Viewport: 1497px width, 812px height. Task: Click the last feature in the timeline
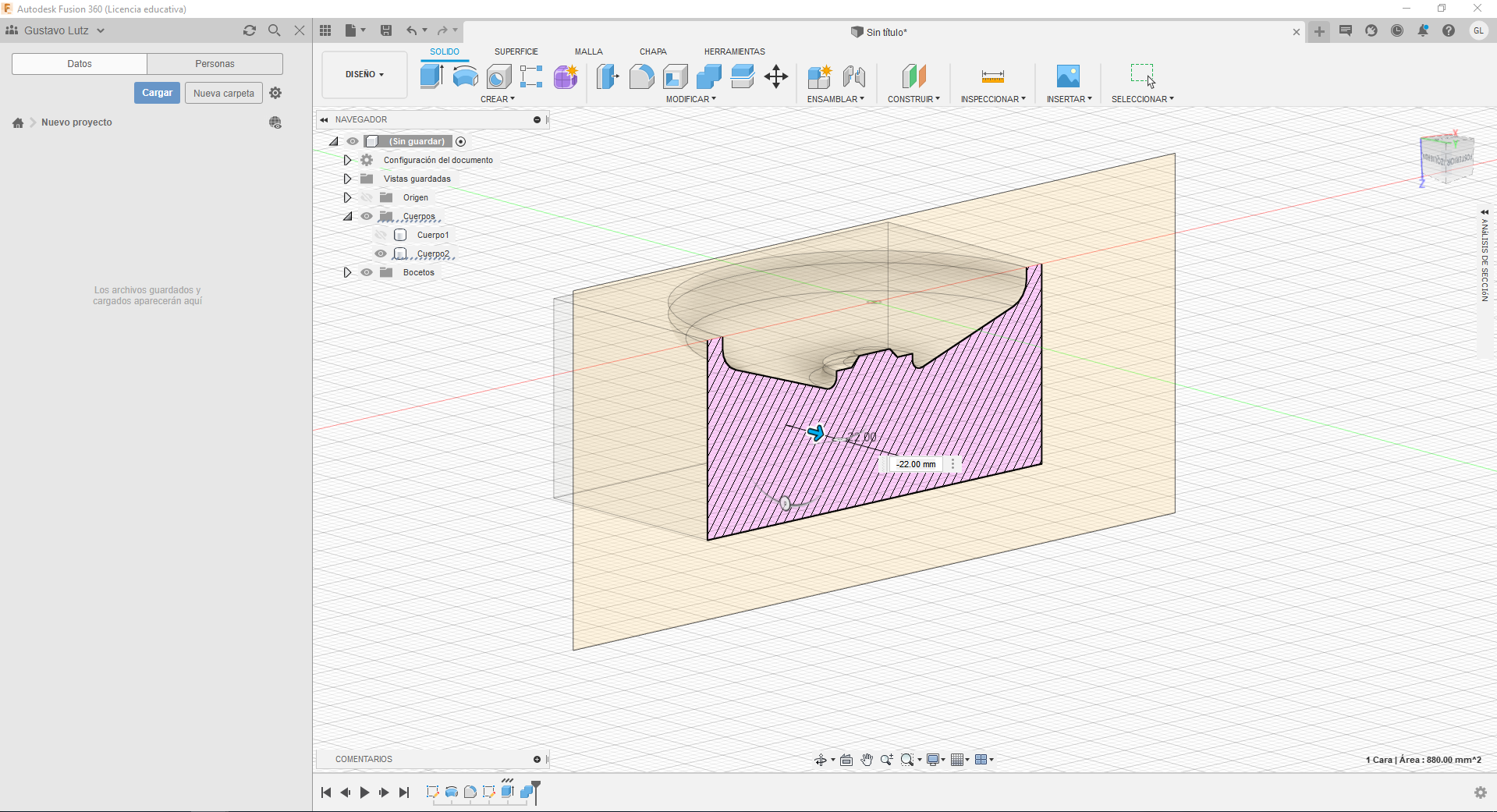(527, 792)
